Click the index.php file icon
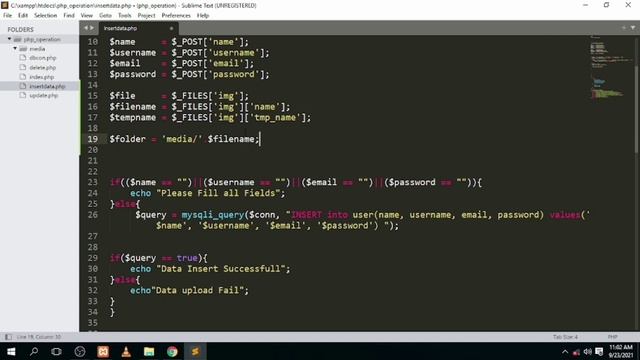 23,77
